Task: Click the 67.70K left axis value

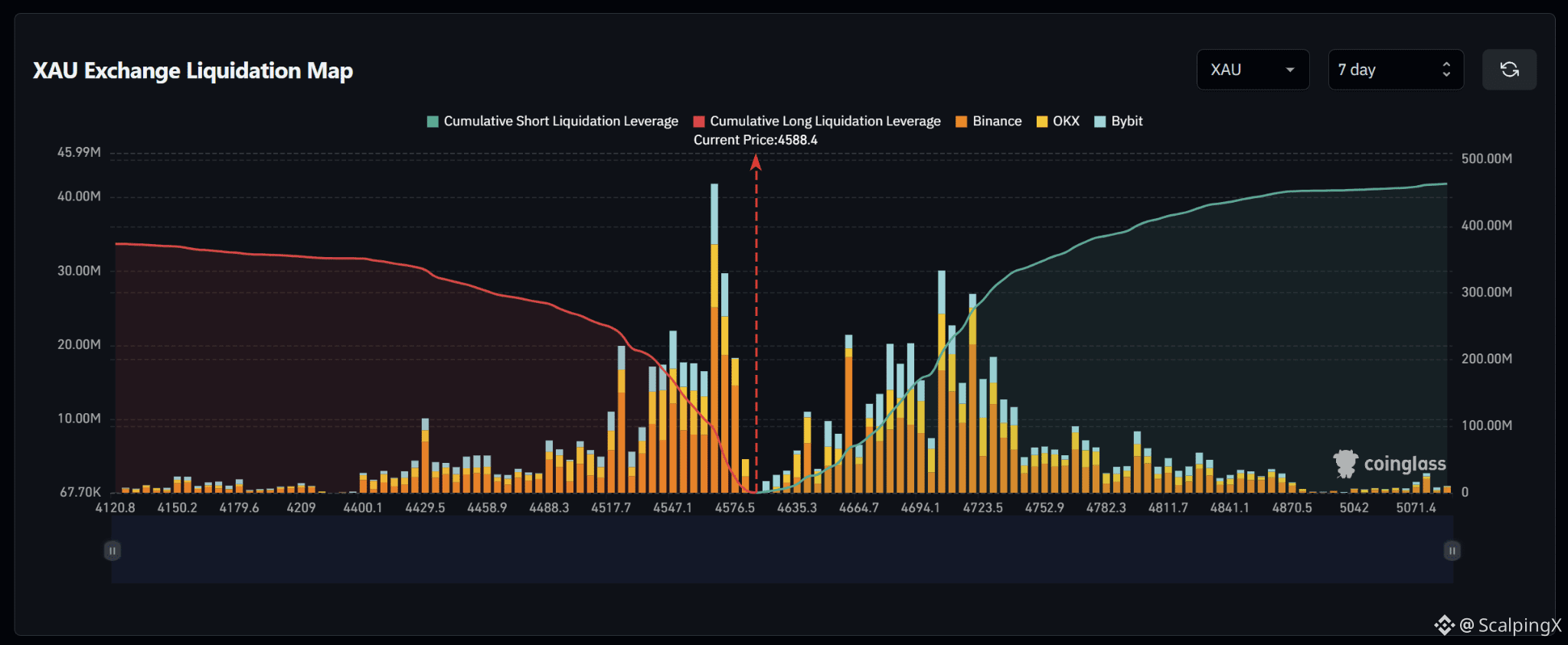Action: [x=80, y=493]
